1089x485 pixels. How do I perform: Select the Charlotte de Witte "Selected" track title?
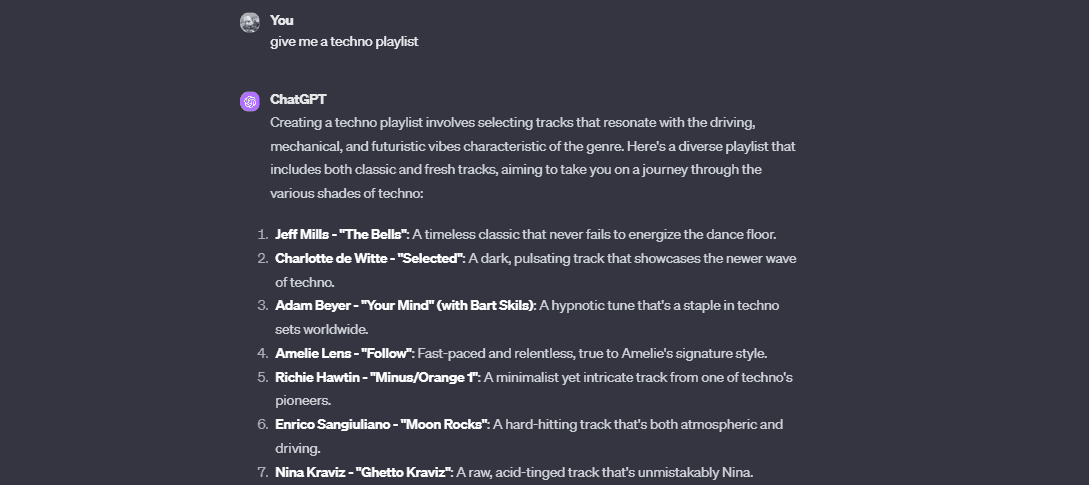[369, 258]
